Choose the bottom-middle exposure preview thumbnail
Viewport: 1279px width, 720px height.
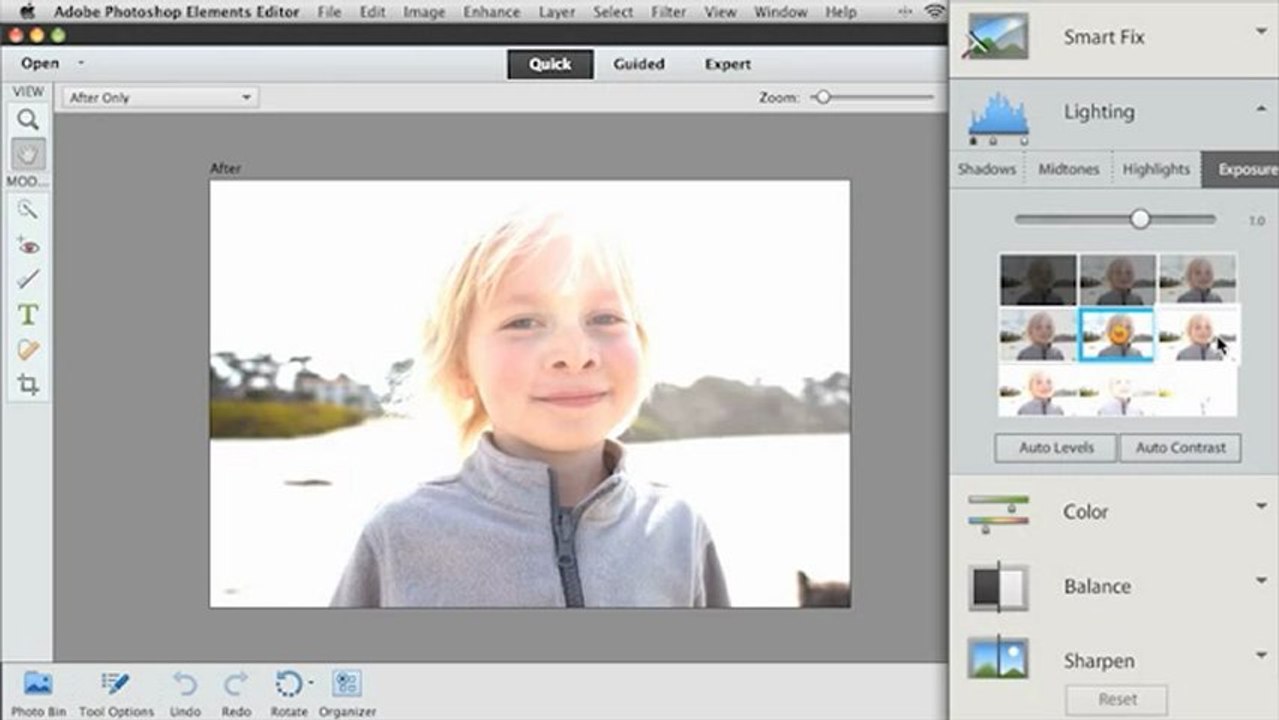tap(1118, 391)
